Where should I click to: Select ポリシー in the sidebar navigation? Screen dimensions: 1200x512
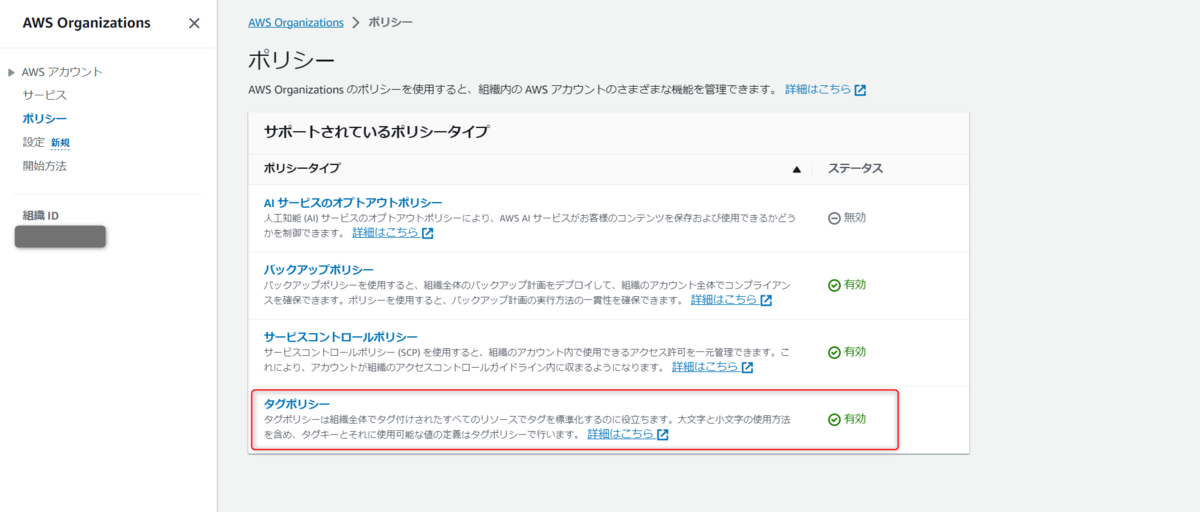44,119
